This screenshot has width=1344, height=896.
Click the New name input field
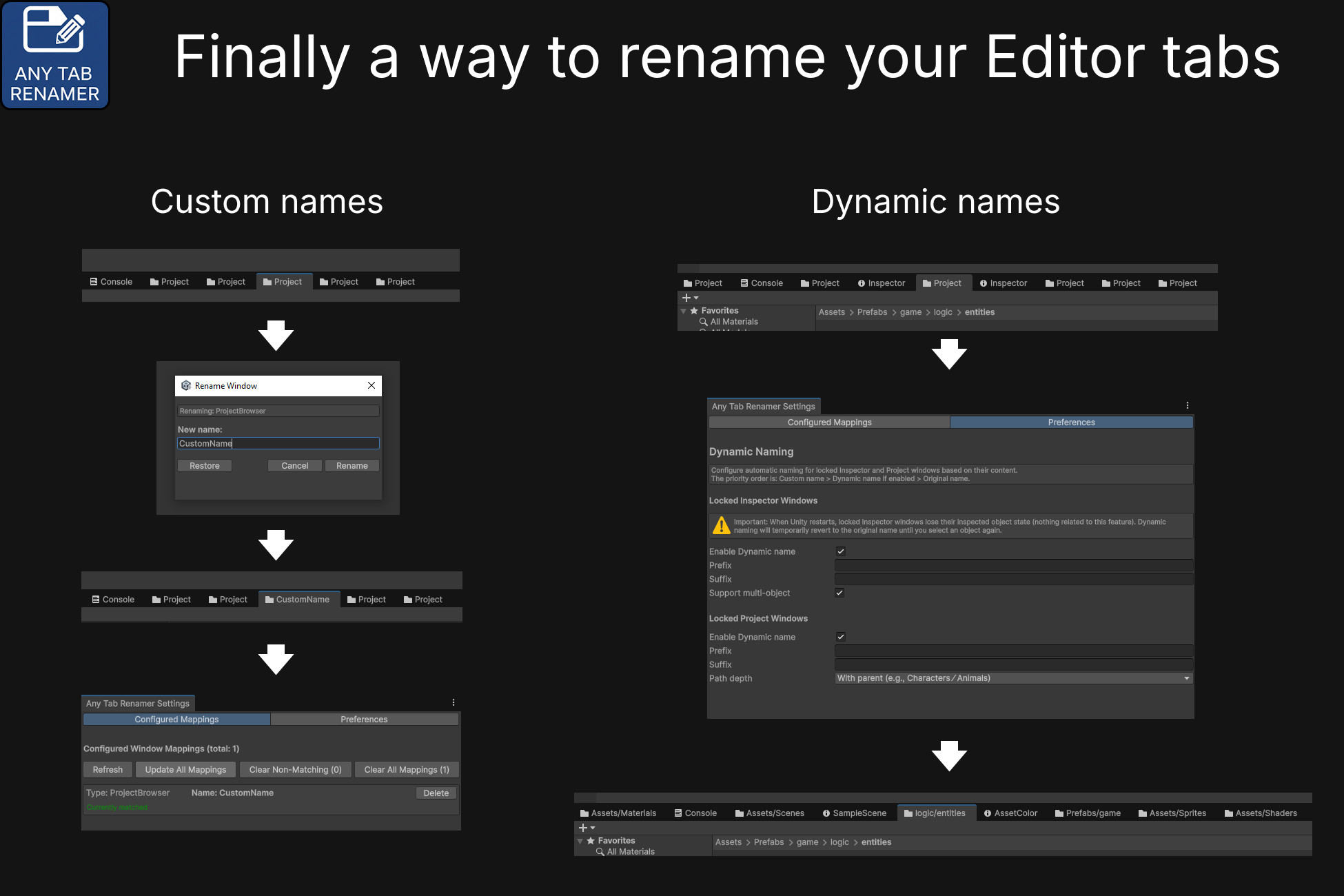(278, 443)
